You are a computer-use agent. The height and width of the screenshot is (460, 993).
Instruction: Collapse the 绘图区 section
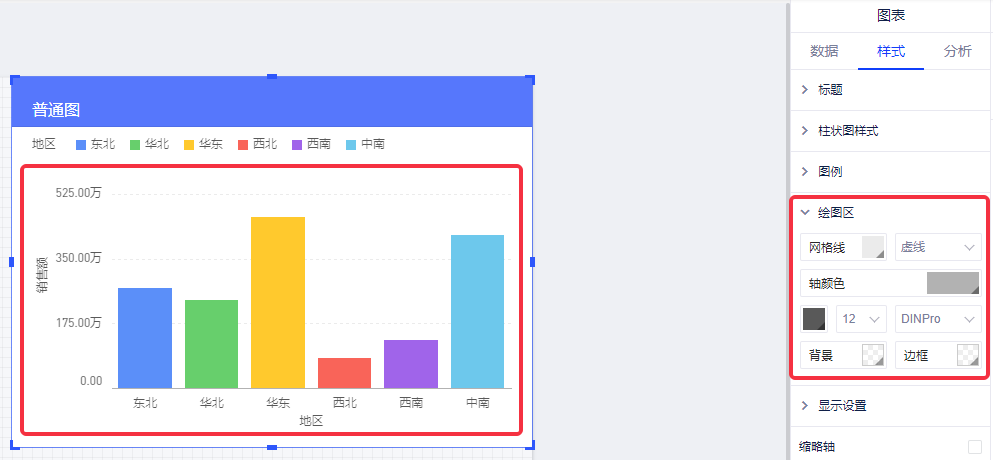tap(835, 213)
